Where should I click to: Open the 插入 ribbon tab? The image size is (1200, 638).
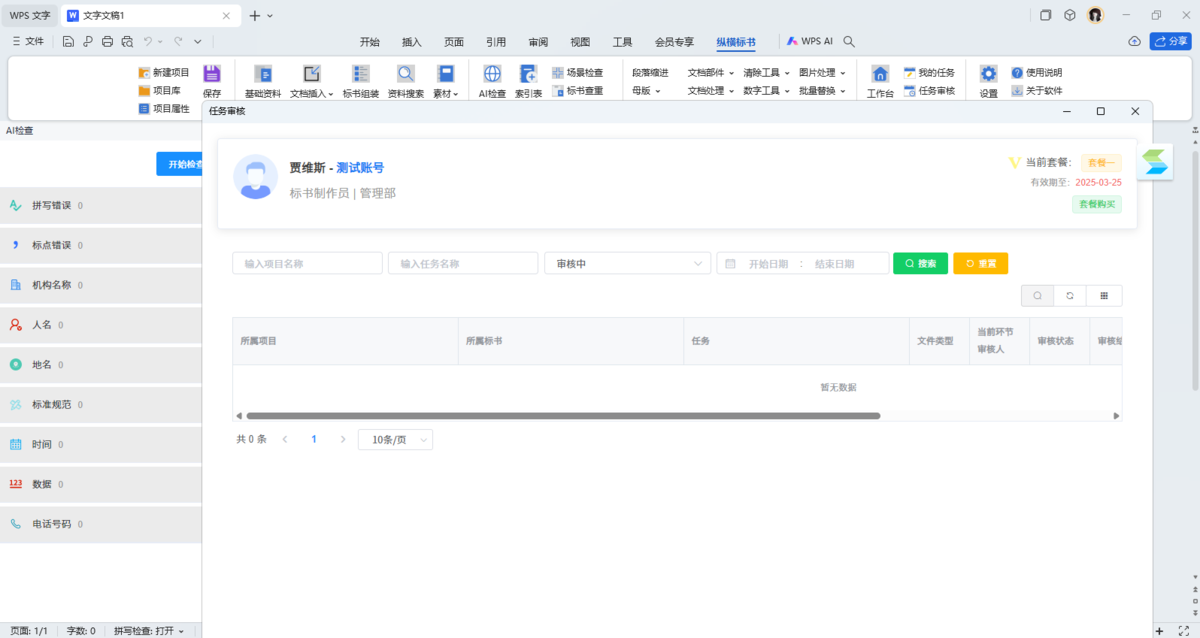click(412, 42)
